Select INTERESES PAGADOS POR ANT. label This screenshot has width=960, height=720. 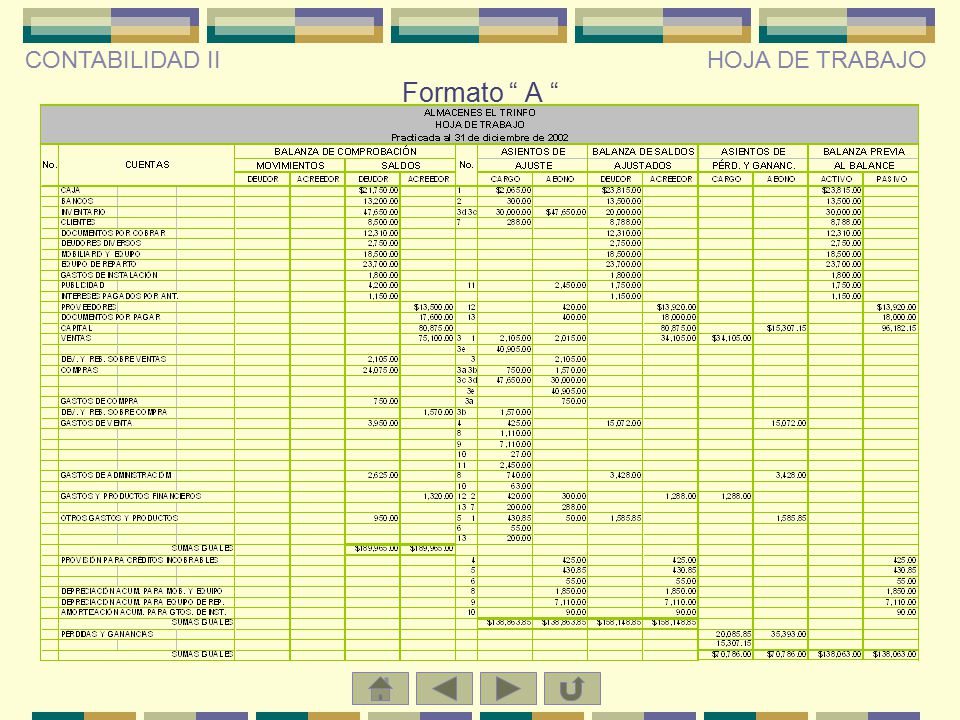(x=119, y=296)
